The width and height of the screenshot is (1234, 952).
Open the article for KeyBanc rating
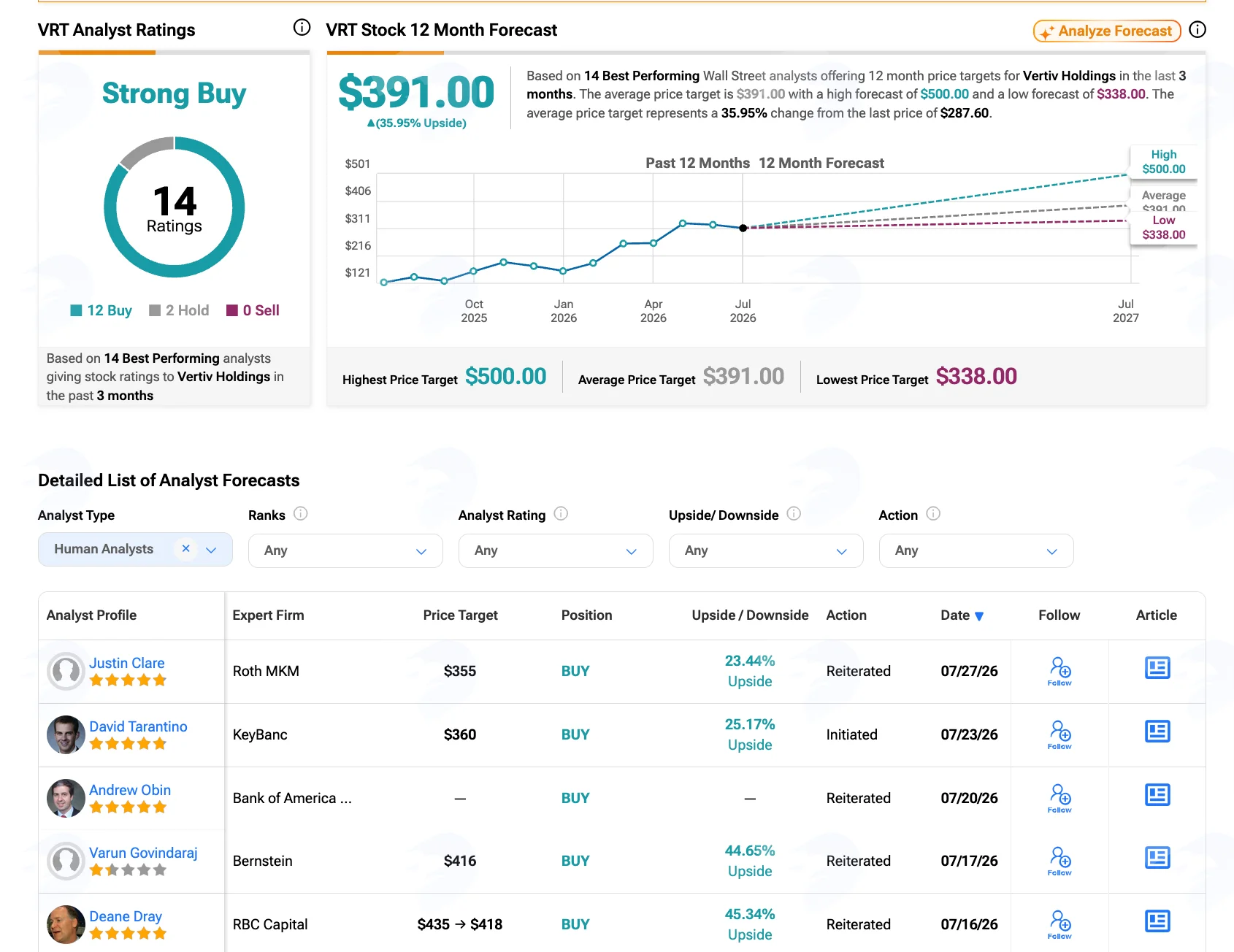tap(1157, 732)
